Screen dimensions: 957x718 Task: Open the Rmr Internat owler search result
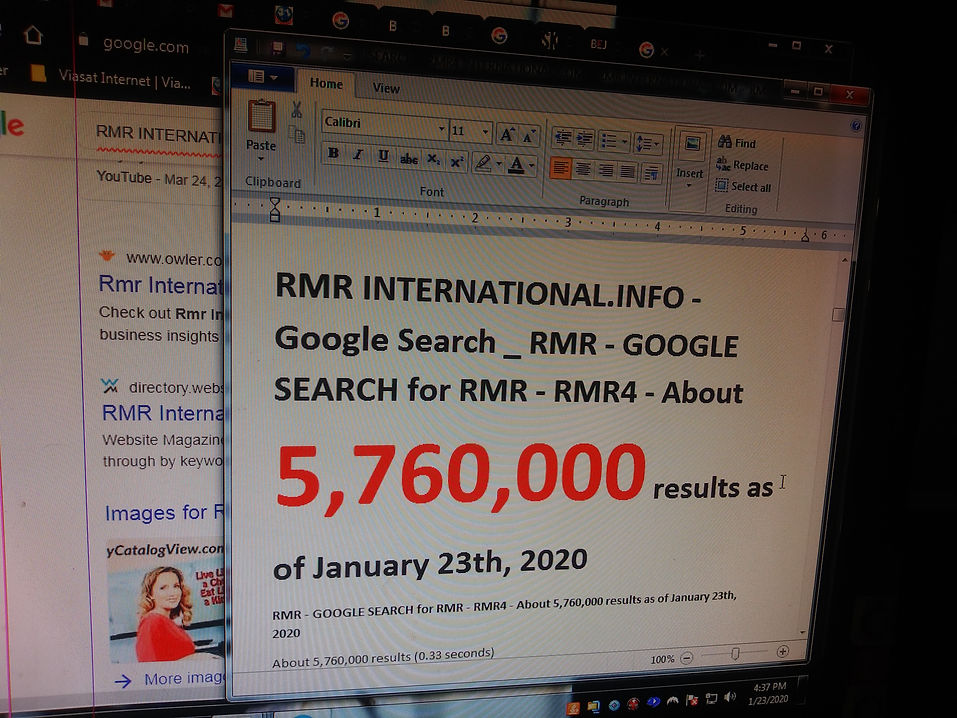point(161,286)
